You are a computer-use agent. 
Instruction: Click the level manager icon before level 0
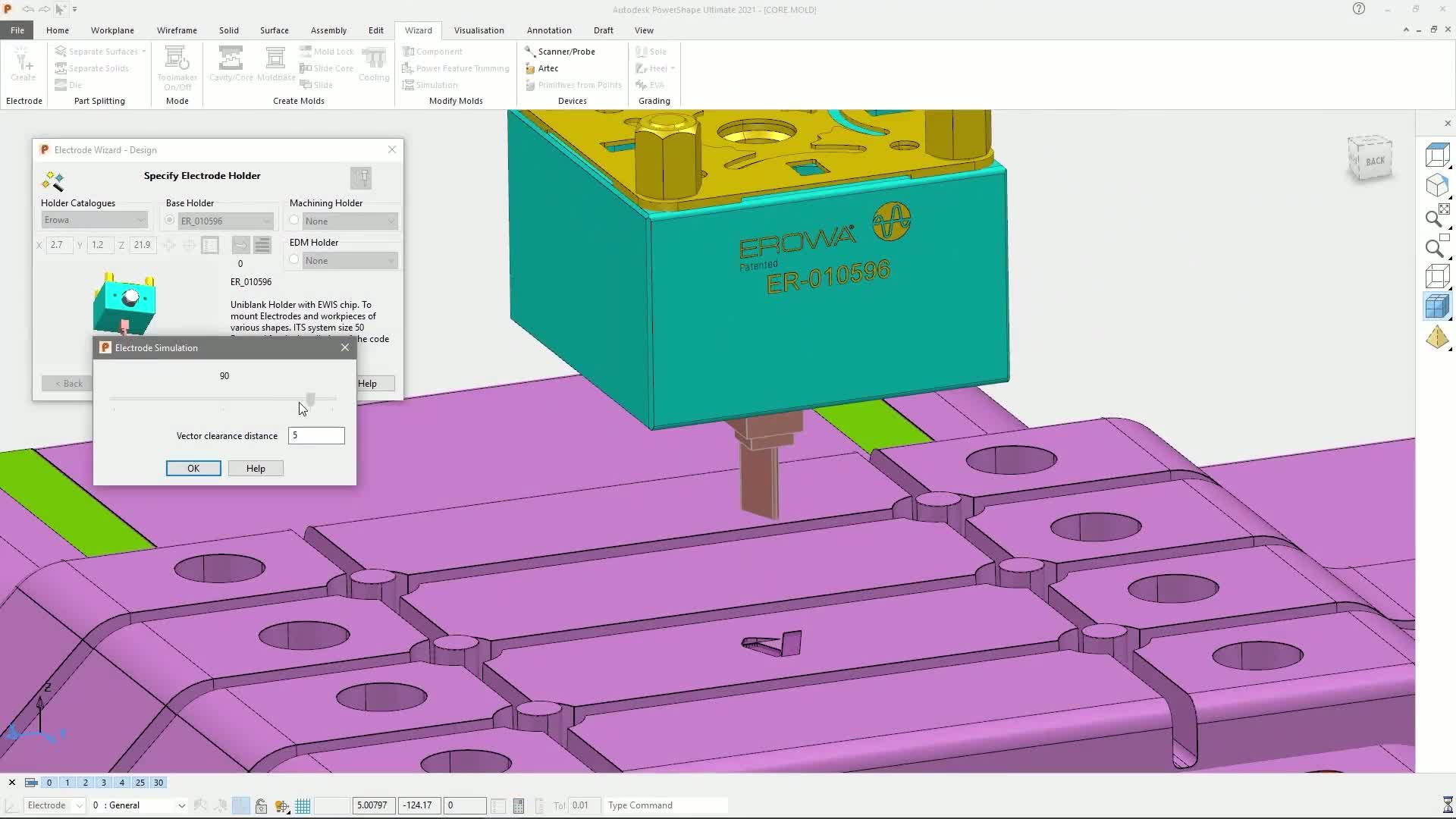31,783
